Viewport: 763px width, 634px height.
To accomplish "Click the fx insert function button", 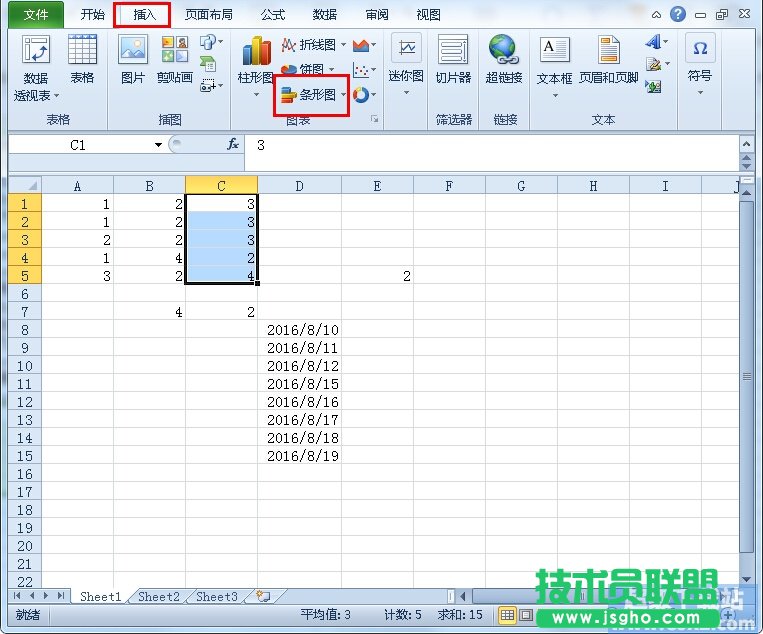I will [x=233, y=145].
